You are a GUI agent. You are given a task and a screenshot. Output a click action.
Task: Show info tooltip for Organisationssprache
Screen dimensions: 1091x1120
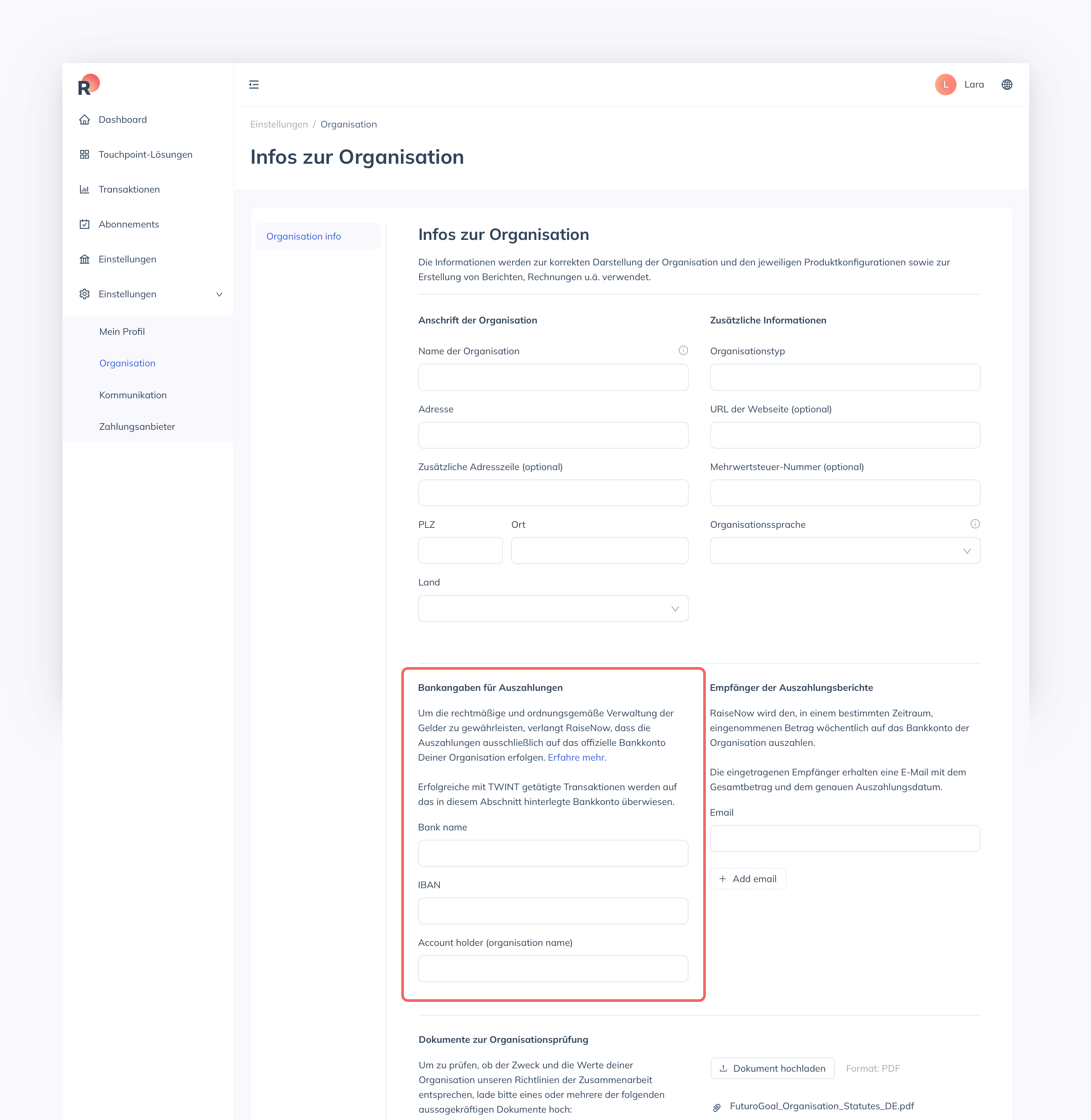pyautogui.click(x=975, y=524)
